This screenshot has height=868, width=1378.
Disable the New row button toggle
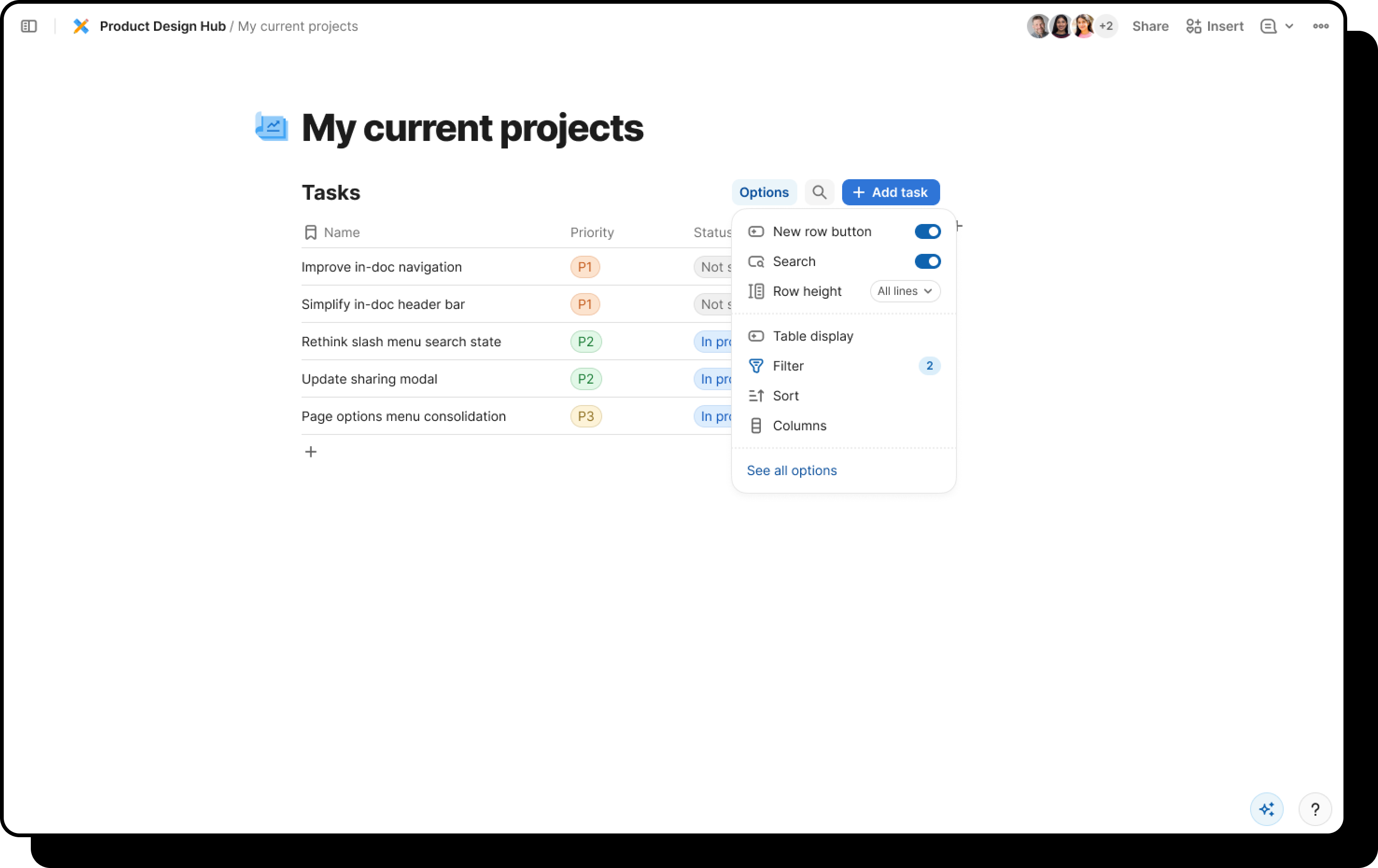pyautogui.click(x=927, y=232)
